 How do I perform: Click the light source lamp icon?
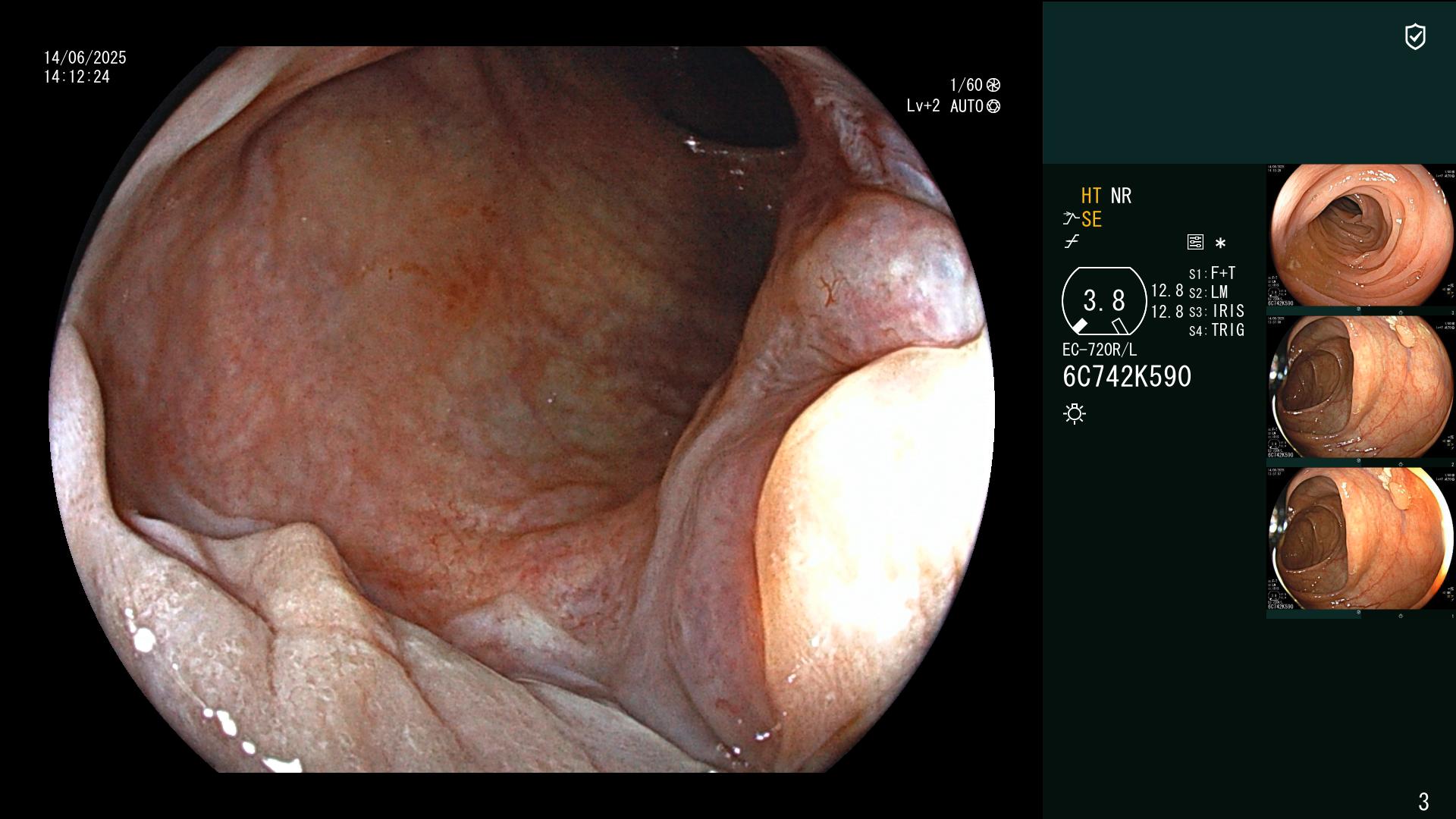(1075, 413)
